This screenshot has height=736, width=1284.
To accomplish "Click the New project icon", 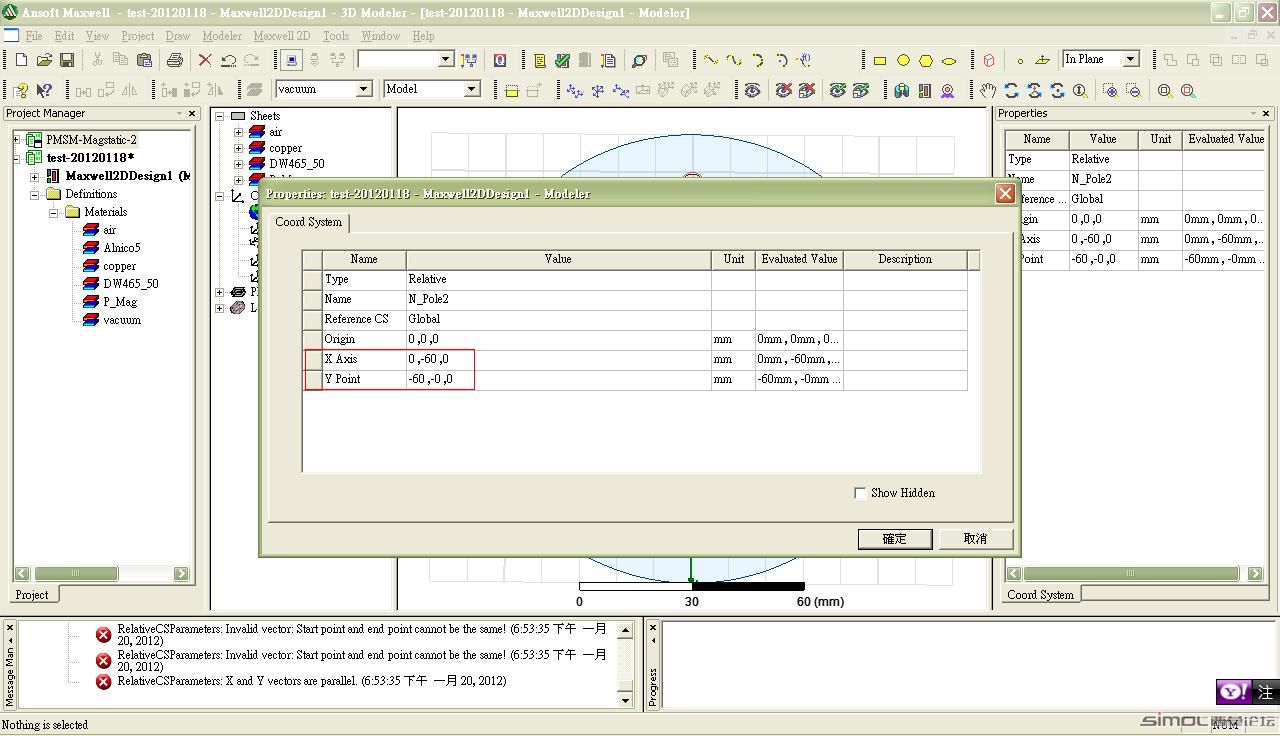I will tap(21, 60).
